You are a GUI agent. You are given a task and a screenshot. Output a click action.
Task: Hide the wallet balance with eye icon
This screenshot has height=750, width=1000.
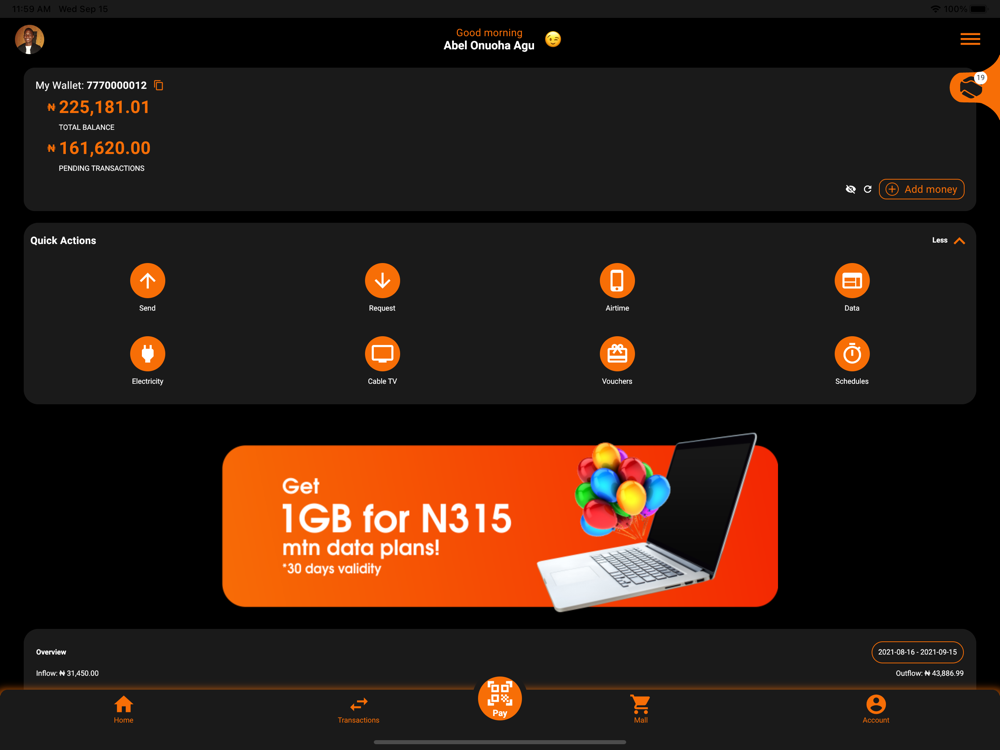[850, 189]
